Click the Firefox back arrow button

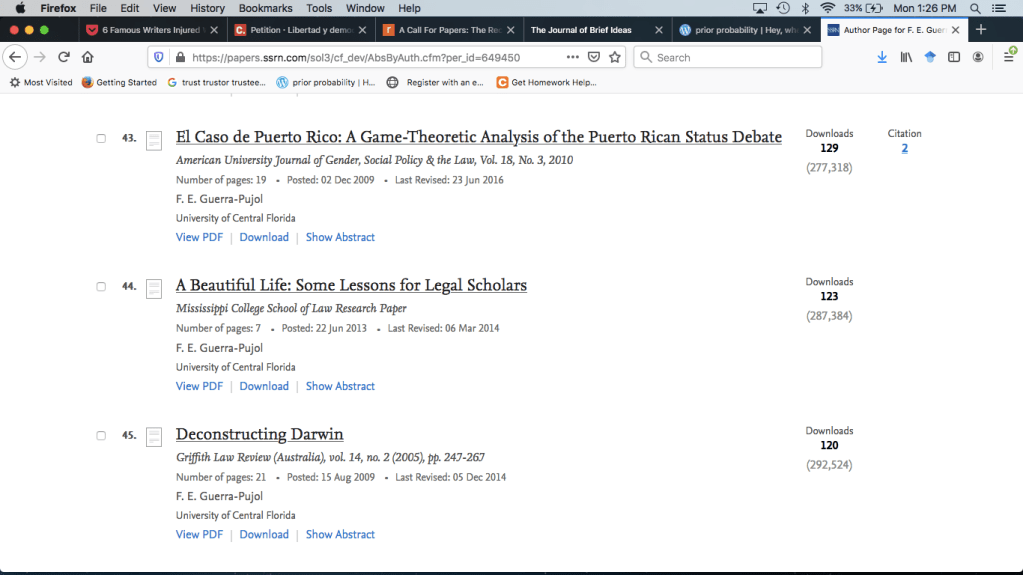coord(15,57)
